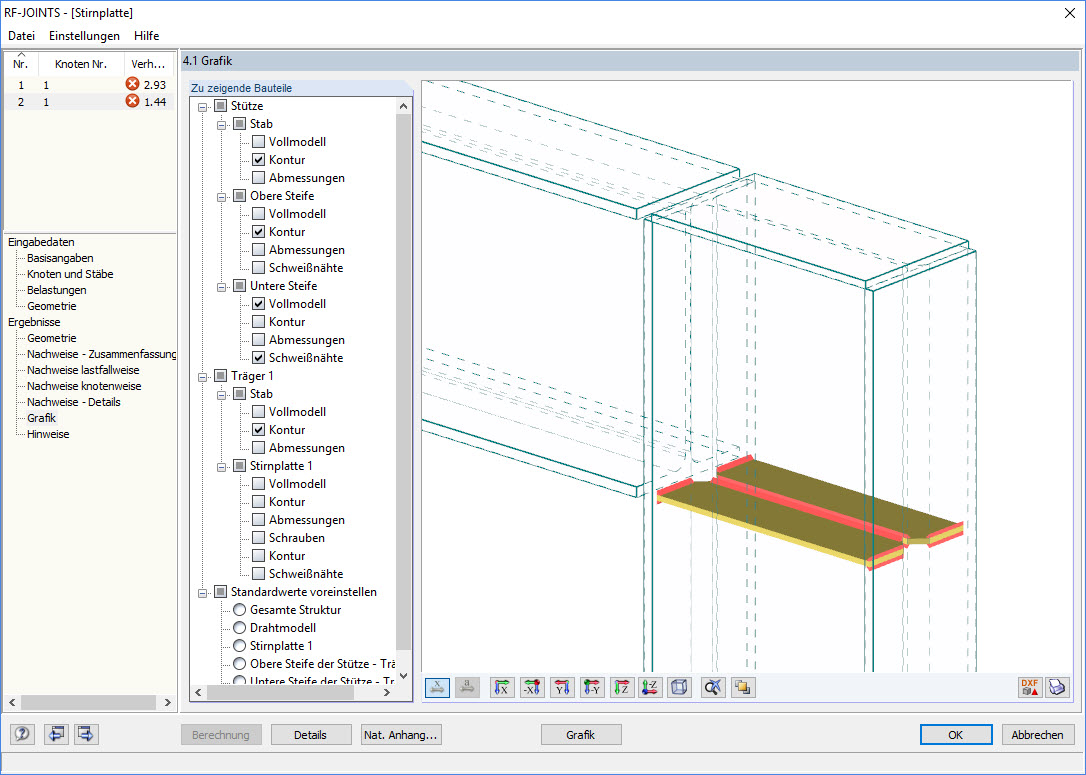The image size is (1086, 775).
Task: Set view in Y direction
Action: coord(562,688)
